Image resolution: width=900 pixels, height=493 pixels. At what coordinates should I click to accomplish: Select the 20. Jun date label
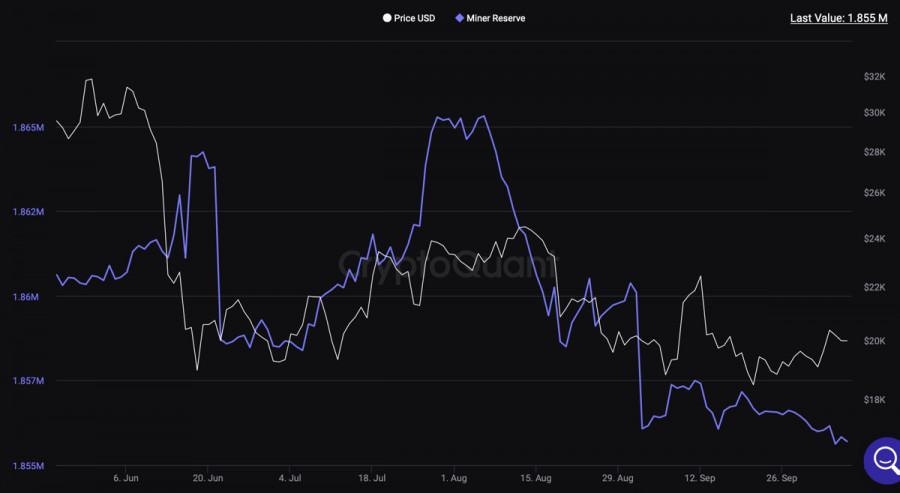[x=206, y=479]
